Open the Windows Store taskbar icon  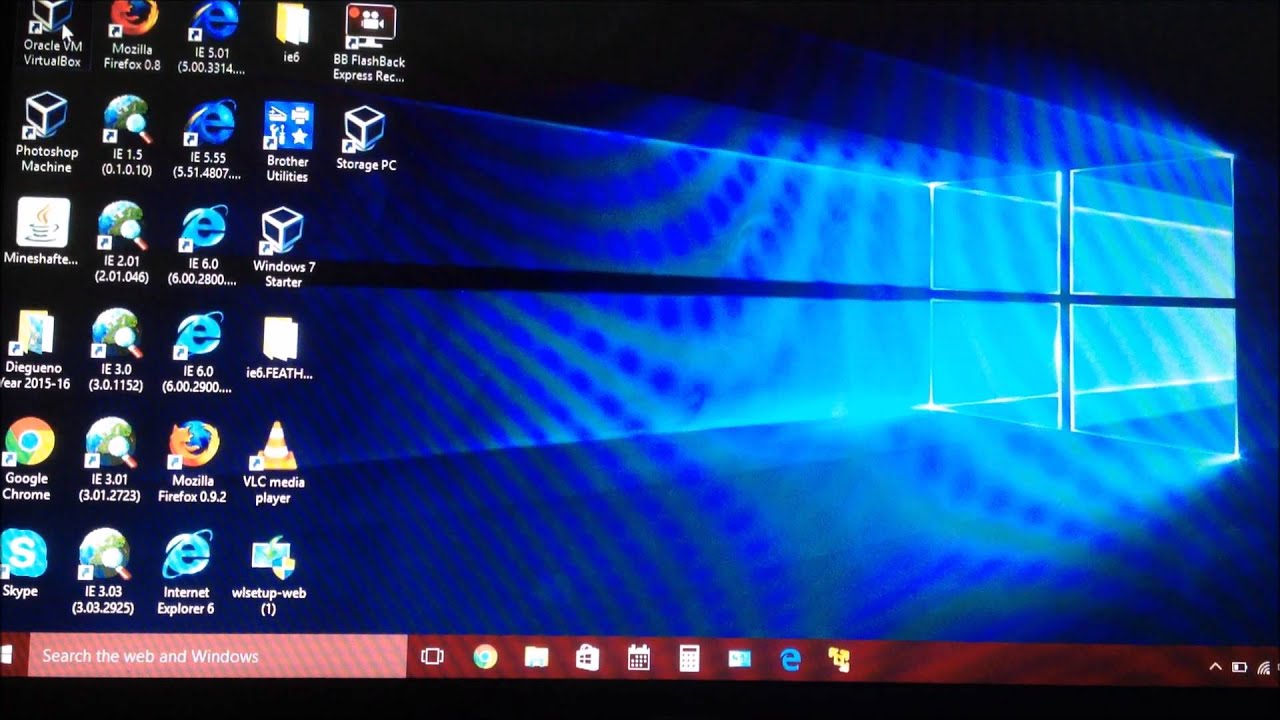tap(587, 657)
